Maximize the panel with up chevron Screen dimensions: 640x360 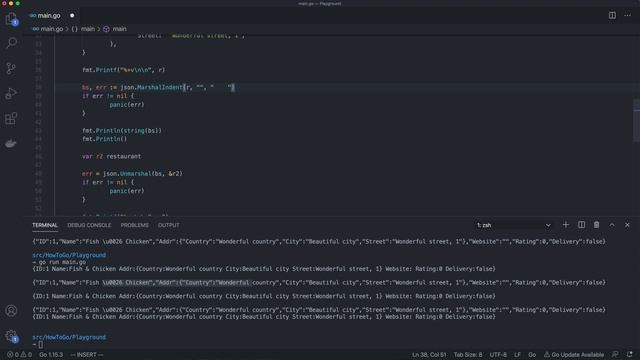[612, 225]
